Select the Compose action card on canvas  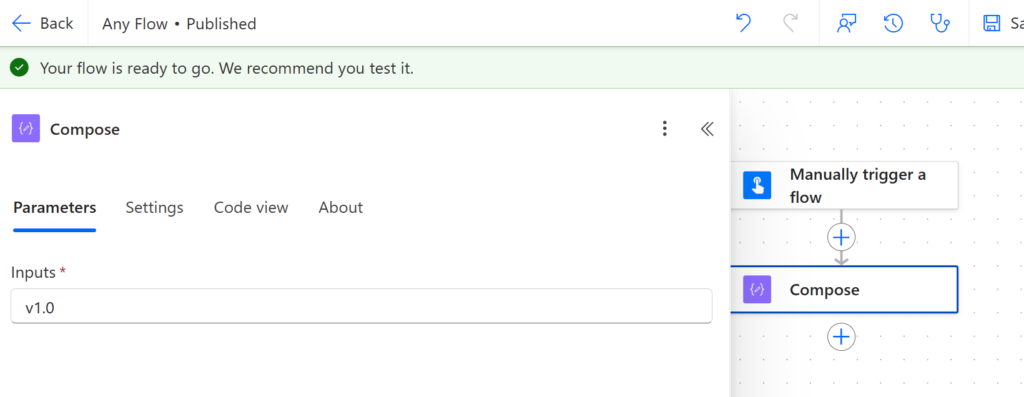(x=844, y=289)
